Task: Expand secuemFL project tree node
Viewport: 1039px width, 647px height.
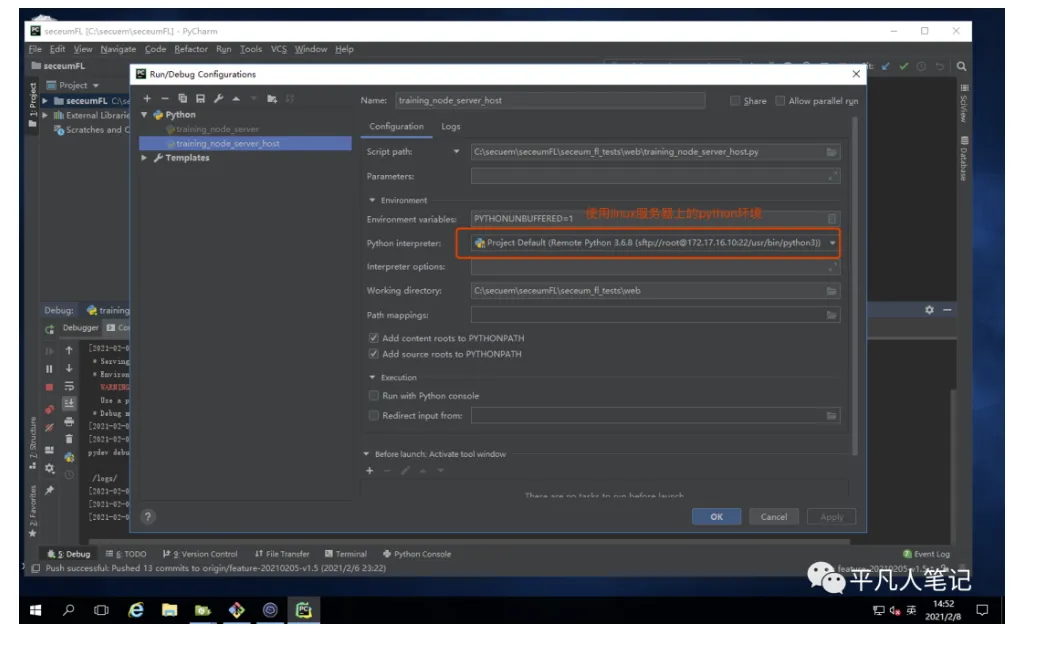Action: [x=45, y=101]
